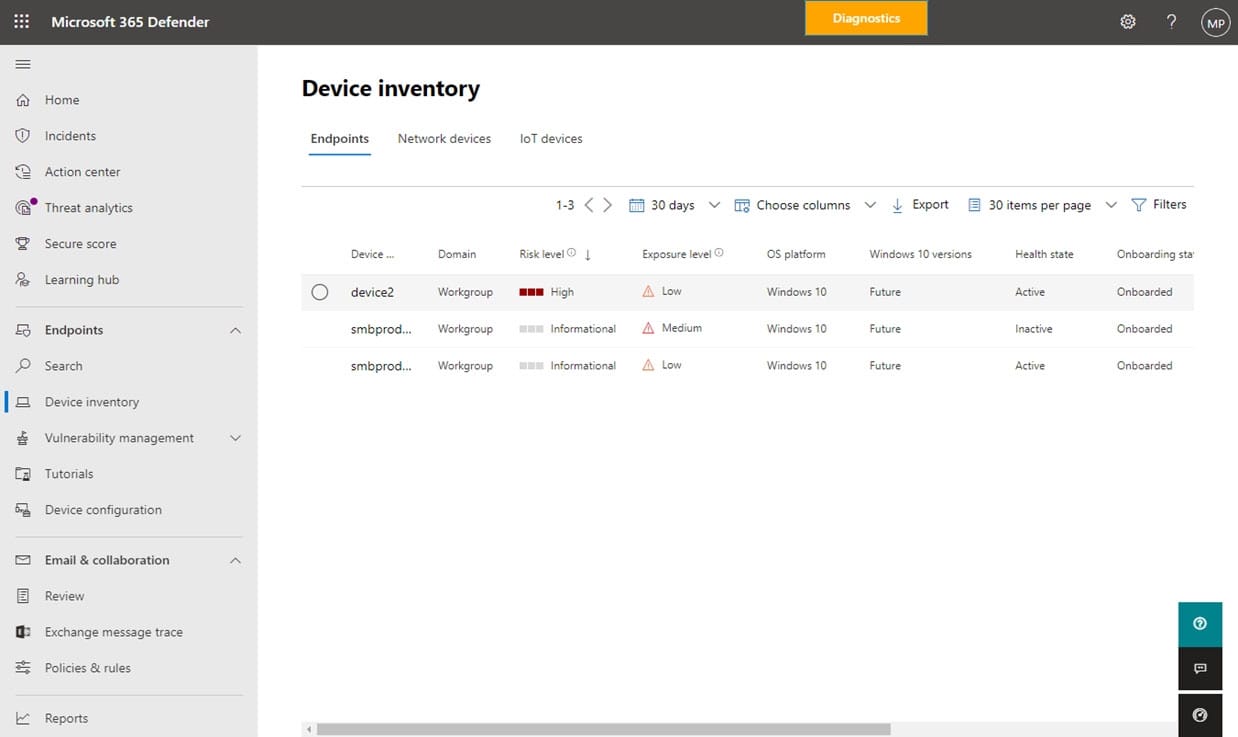Screen dimensions: 1238x737
Task: Switch to the IoT devices tab
Action: pos(551,139)
